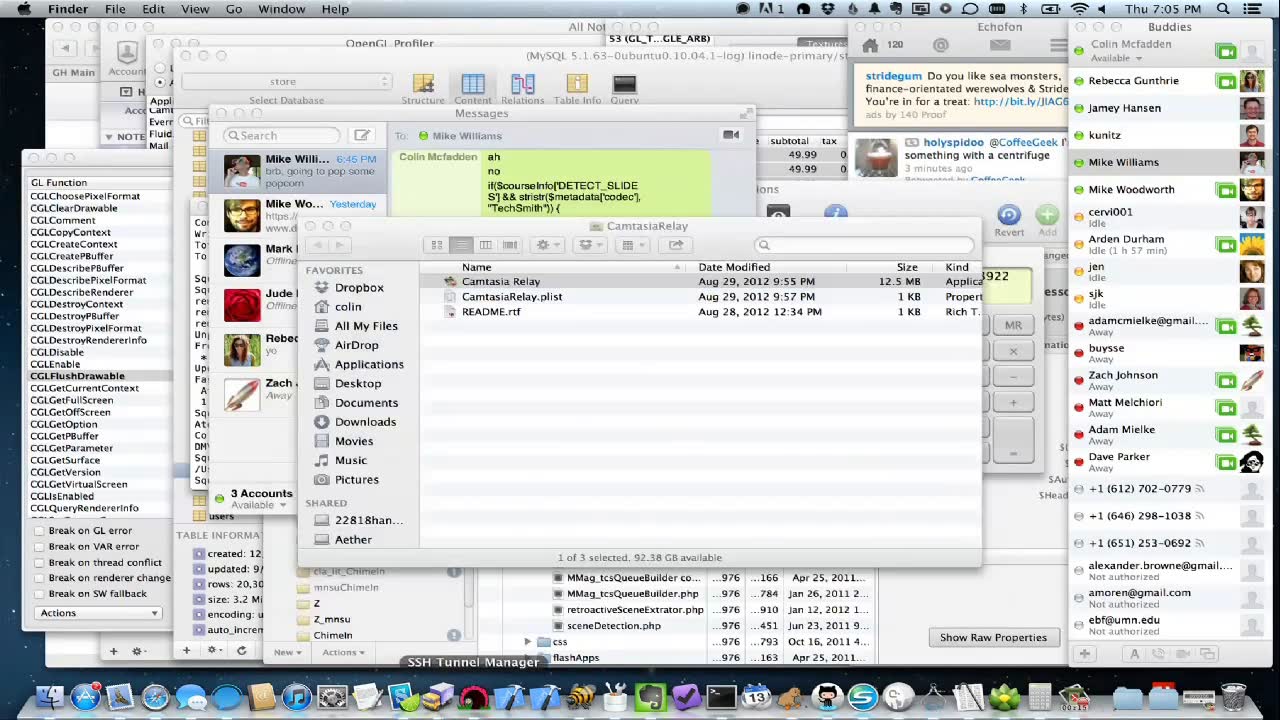Start video call with Mike Williams in Messages
The height and width of the screenshot is (720, 1280).
click(731, 135)
